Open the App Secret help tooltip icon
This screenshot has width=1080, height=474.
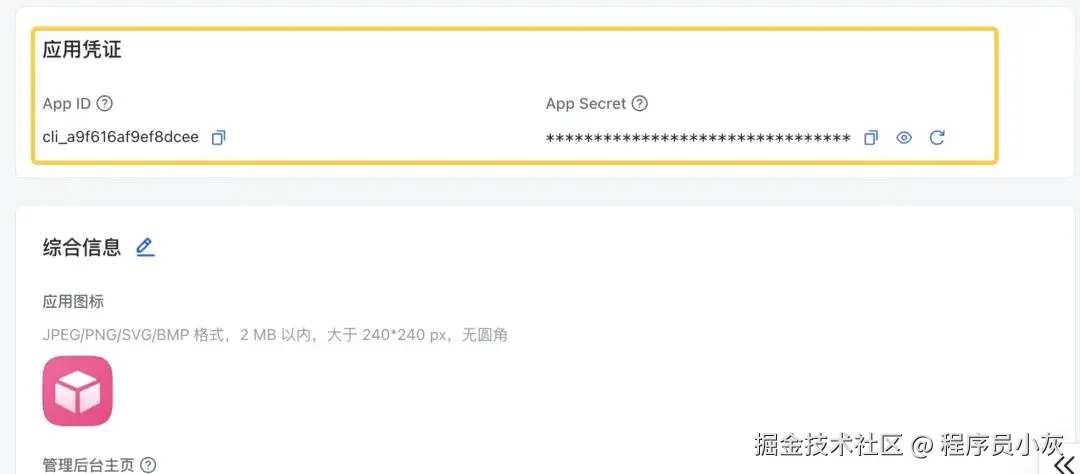(x=640, y=104)
